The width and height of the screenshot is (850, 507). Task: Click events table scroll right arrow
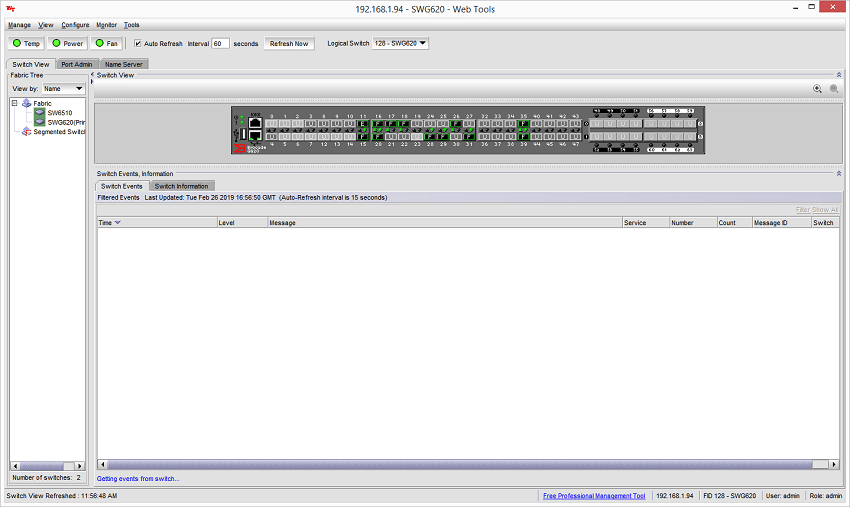point(834,465)
